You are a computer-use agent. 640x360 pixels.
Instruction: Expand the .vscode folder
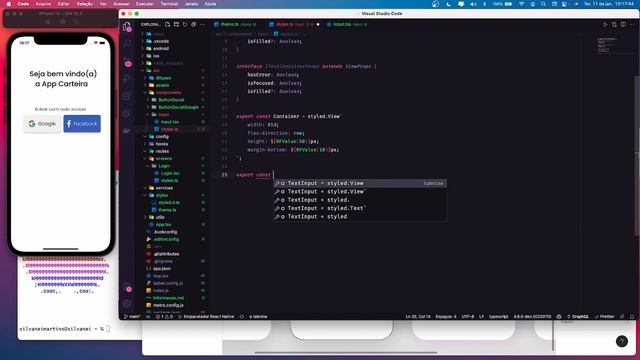[x=161, y=41]
